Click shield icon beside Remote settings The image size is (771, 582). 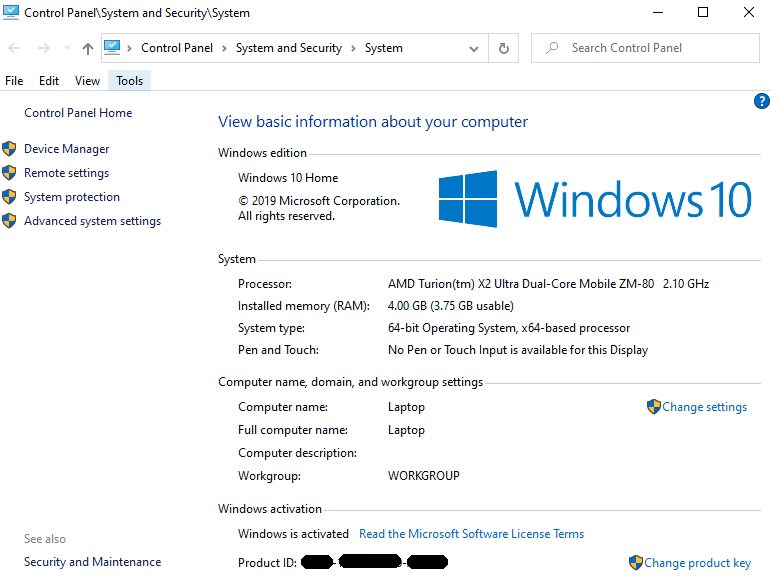[9, 173]
